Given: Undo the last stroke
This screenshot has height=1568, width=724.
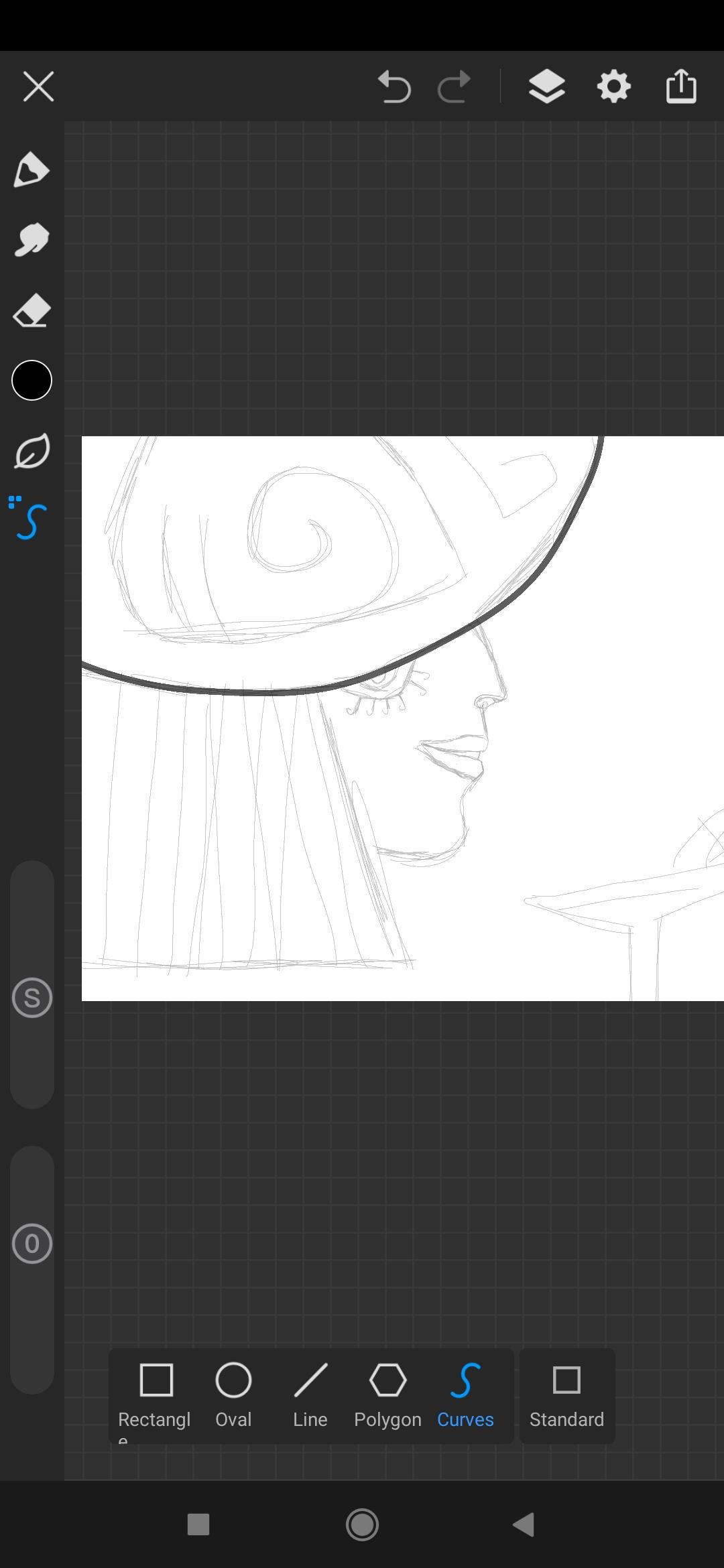Looking at the screenshot, I should pyautogui.click(x=394, y=86).
